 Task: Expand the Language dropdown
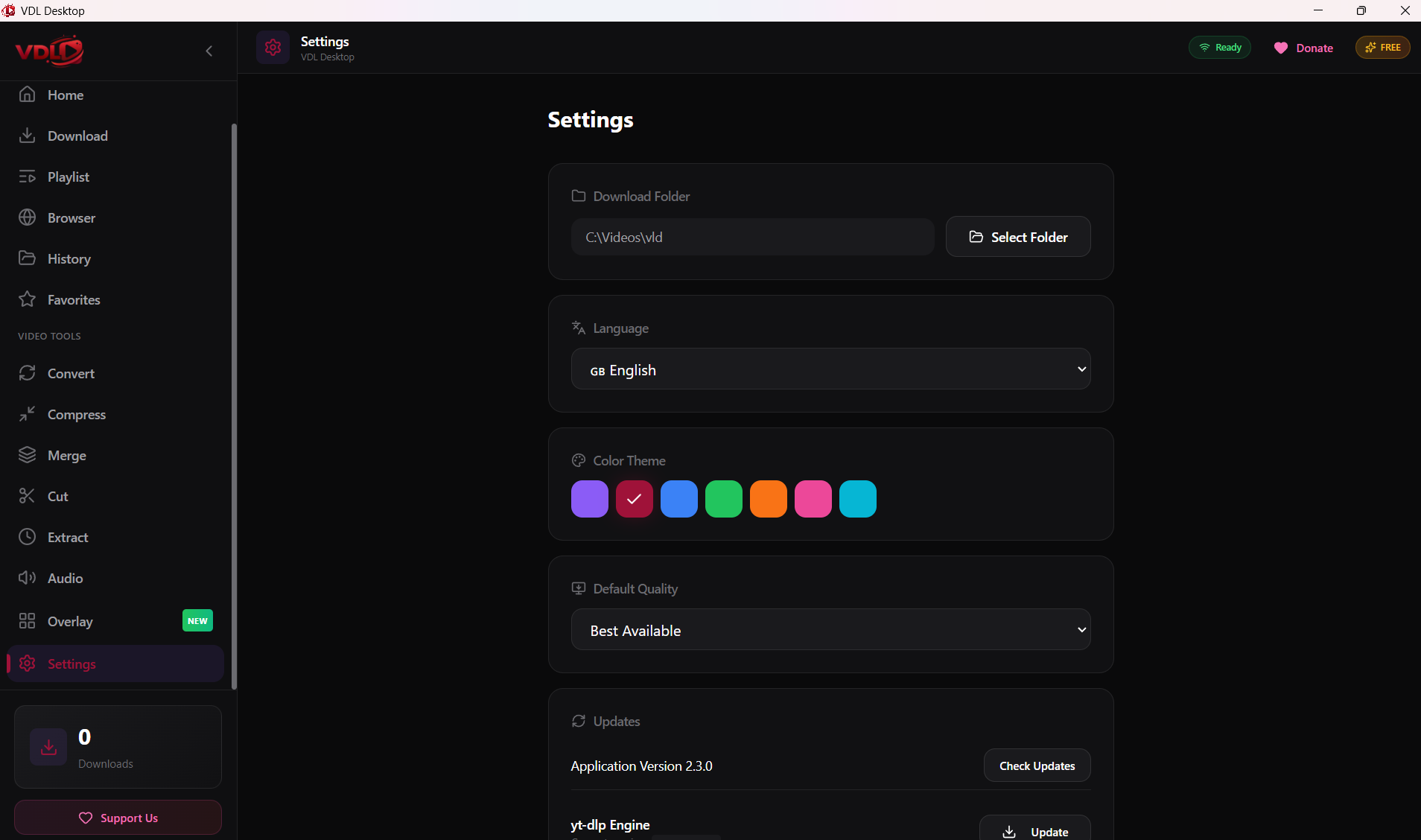pos(830,369)
